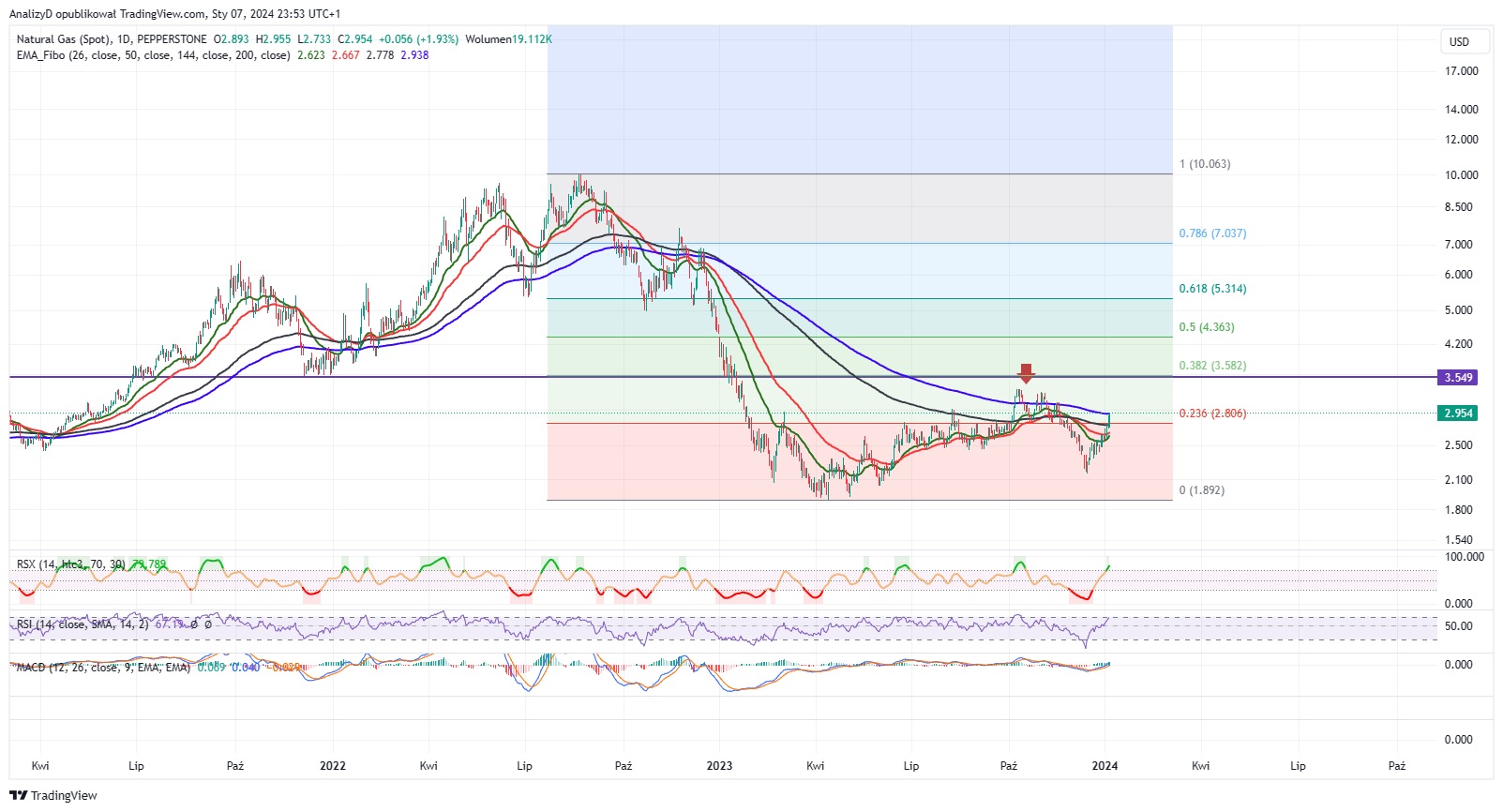1503x812 pixels.
Task: Click the RSX value 79.789
Action: coord(148,564)
